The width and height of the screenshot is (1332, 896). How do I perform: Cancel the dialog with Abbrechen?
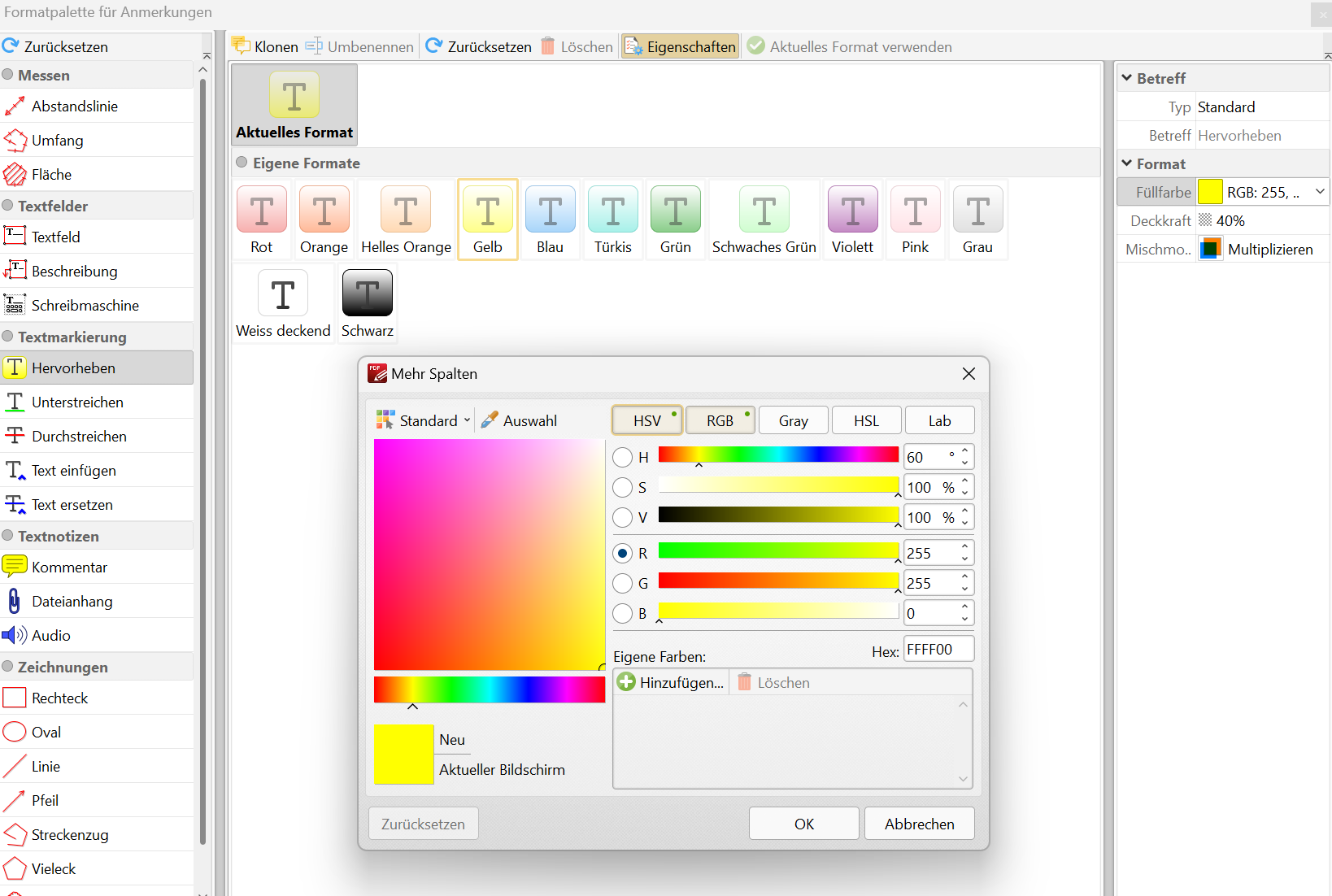[920, 824]
